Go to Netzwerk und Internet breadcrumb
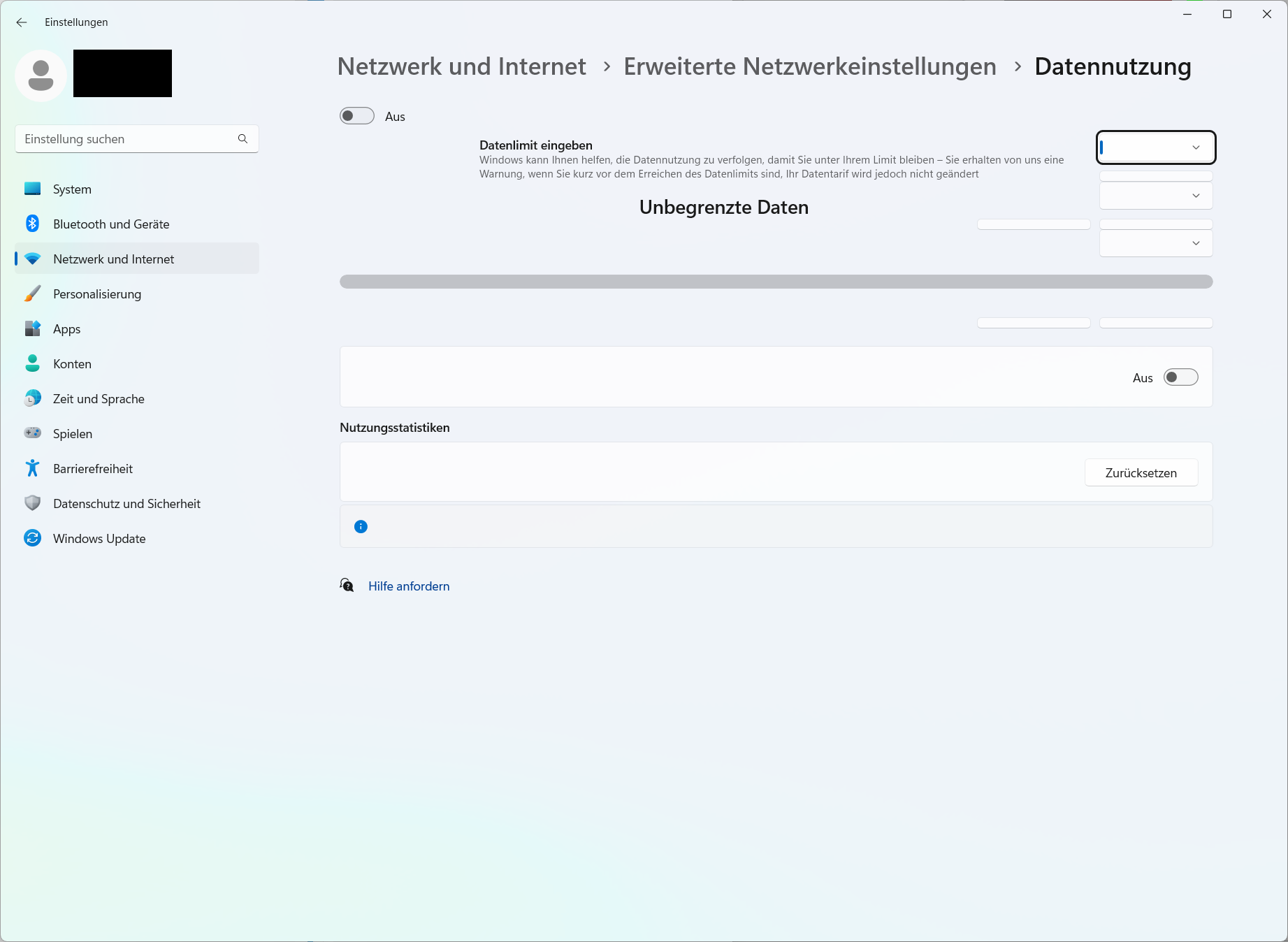This screenshot has width=1288, height=942. [x=461, y=66]
